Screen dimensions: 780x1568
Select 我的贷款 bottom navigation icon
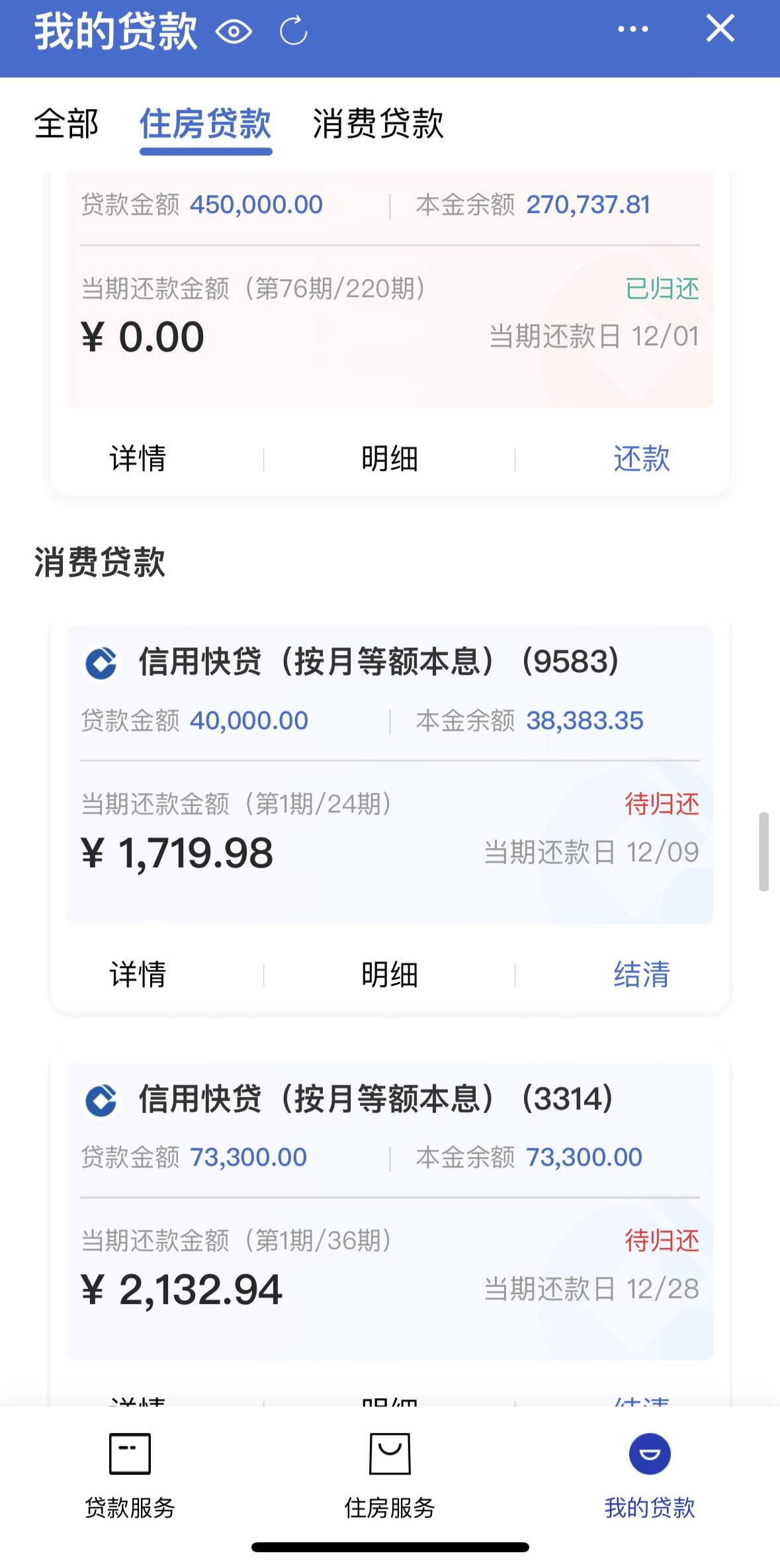click(649, 1454)
